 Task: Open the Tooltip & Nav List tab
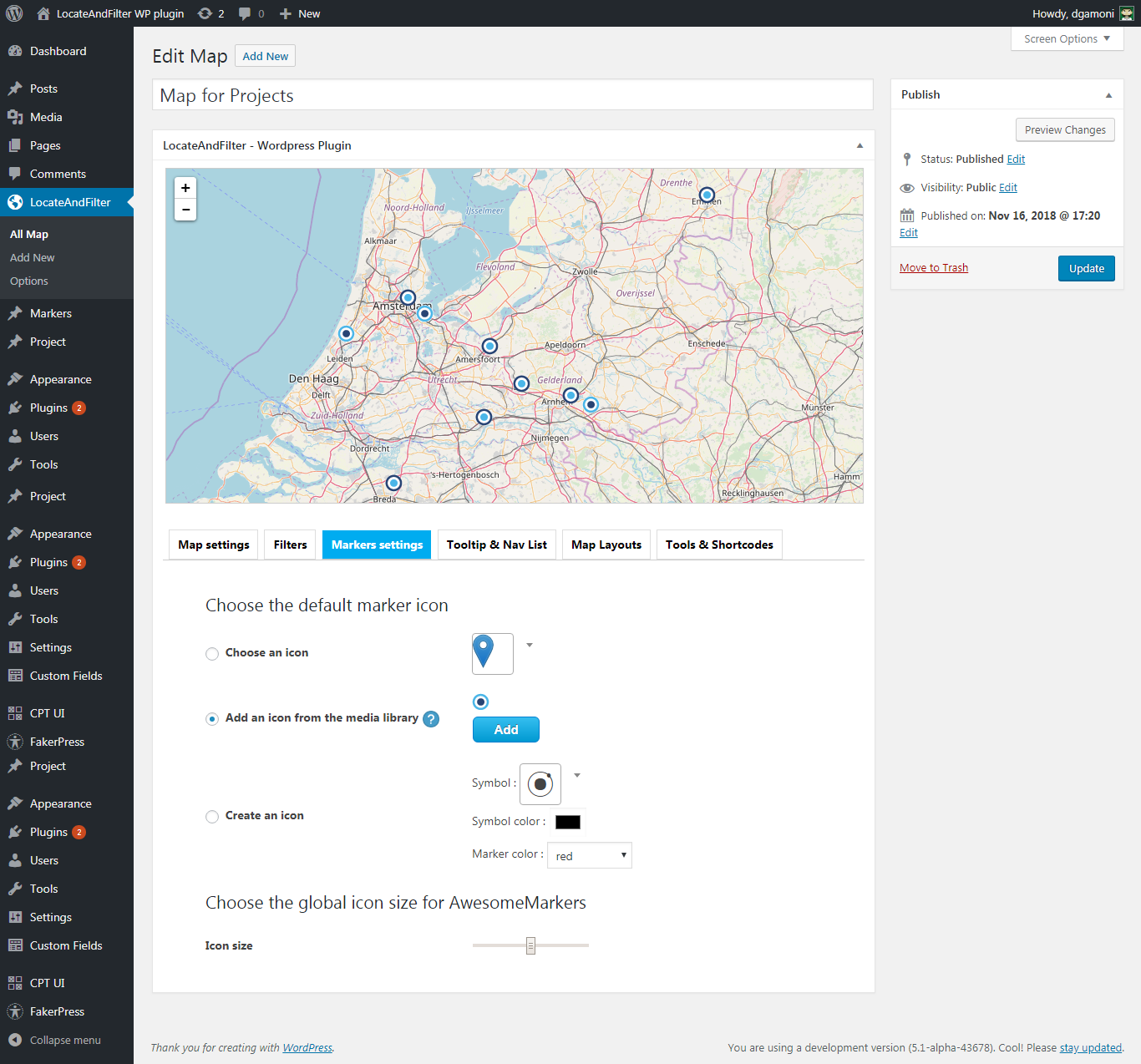tap(496, 545)
